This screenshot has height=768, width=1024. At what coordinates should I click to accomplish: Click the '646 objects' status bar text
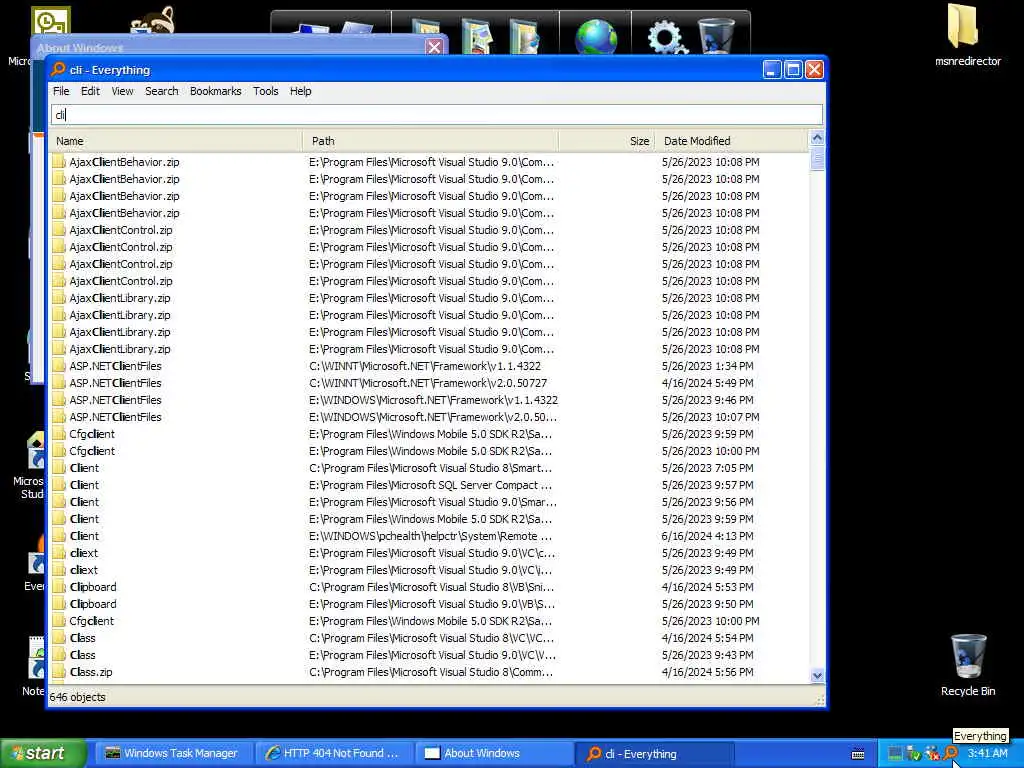click(77, 697)
